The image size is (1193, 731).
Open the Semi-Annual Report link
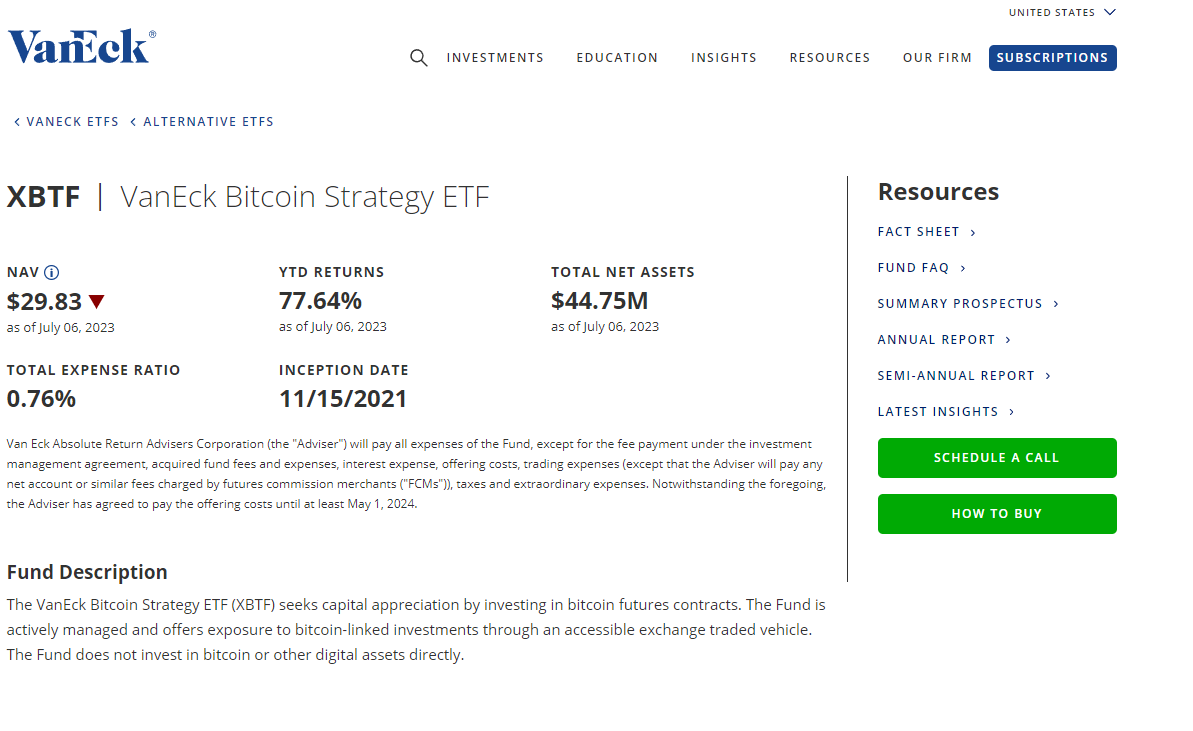964,376
